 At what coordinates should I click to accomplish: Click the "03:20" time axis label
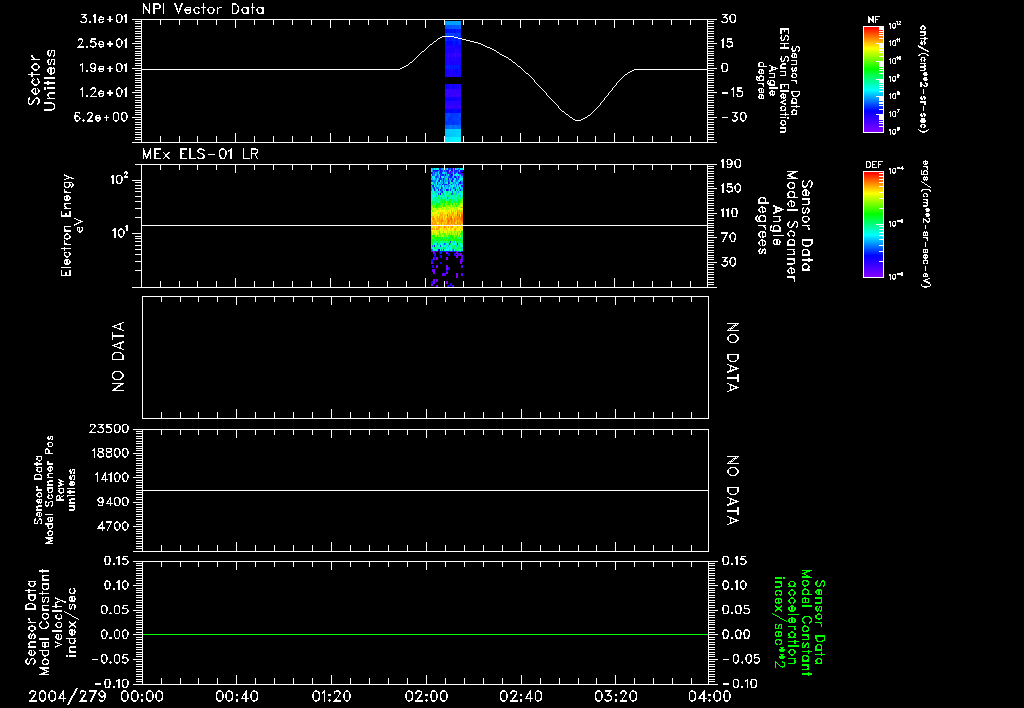(x=615, y=696)
